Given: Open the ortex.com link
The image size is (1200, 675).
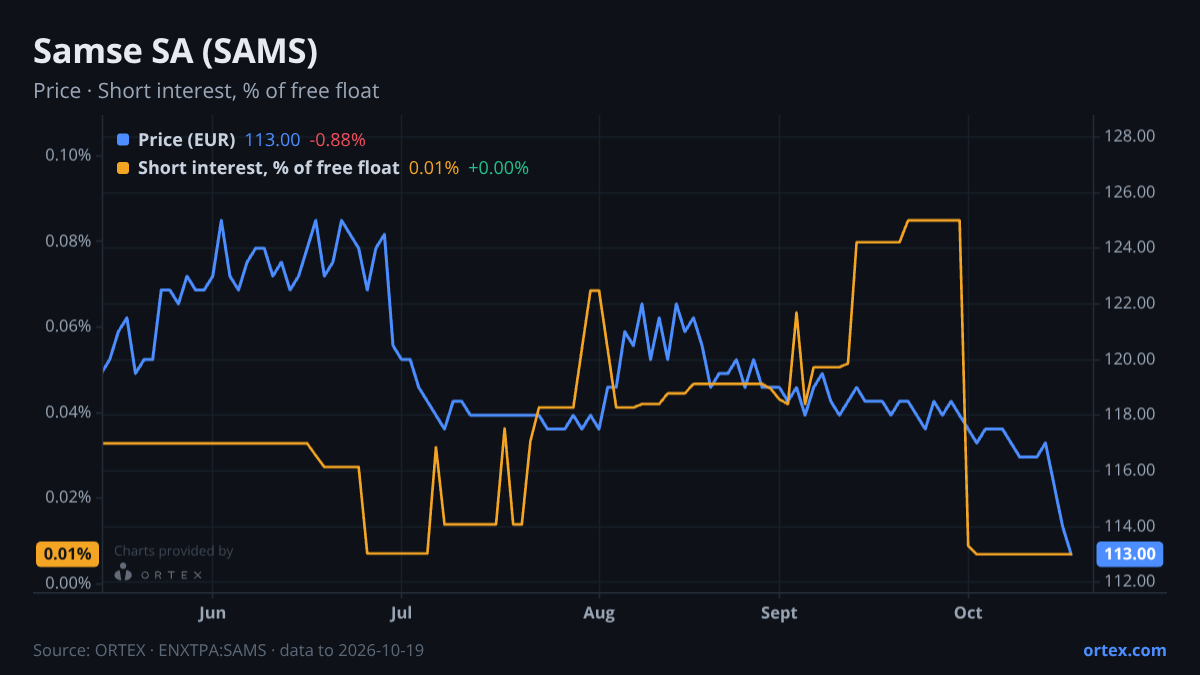Looking at the screenshot, I should 1124,650.
